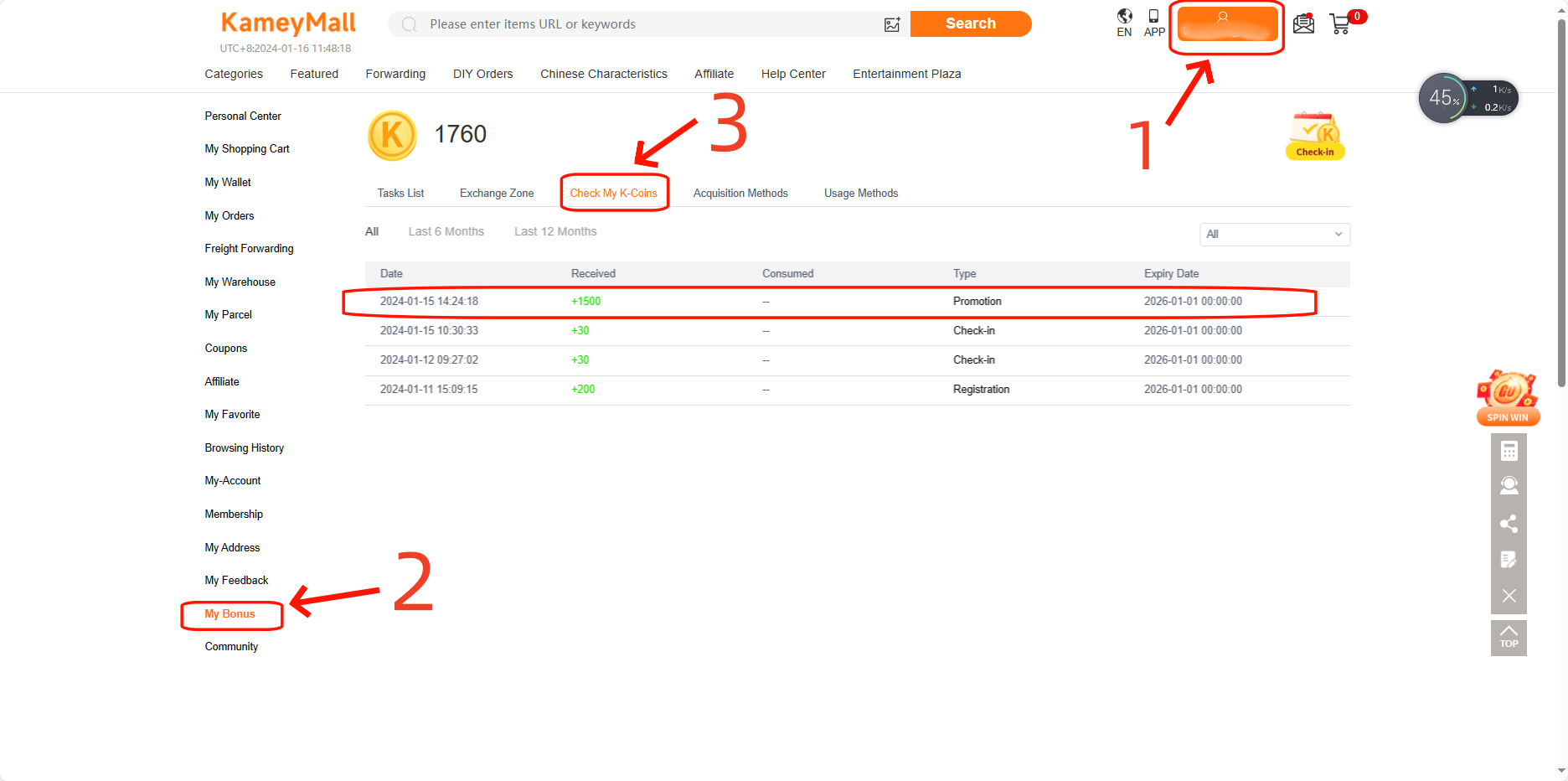
Task: Open top Affiliate menu item
Action: tap(714, 74)
